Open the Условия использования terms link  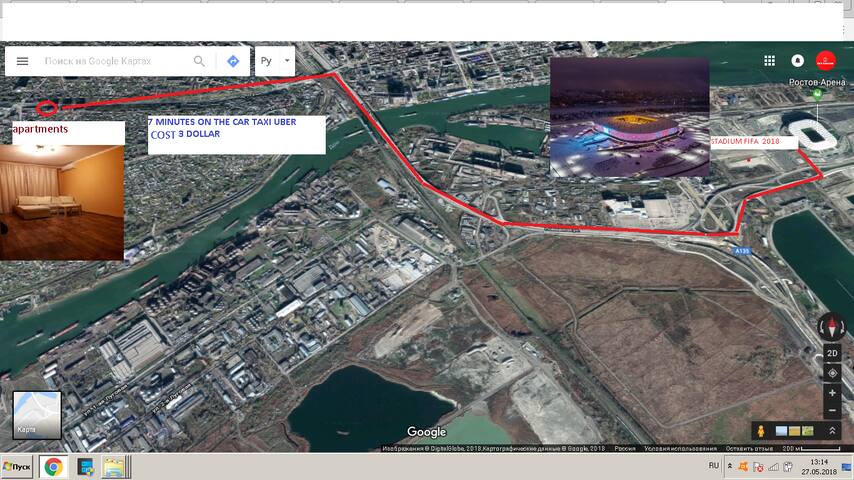pyautogui.click(x=680, y=448)
